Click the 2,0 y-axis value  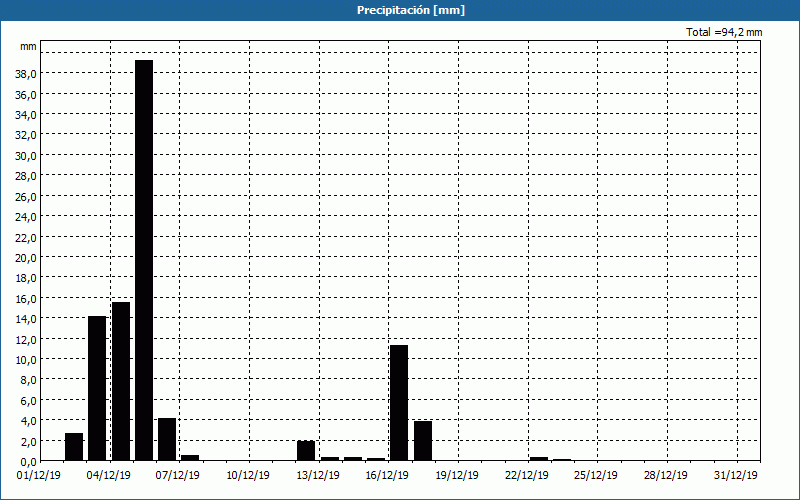(28, 441)
